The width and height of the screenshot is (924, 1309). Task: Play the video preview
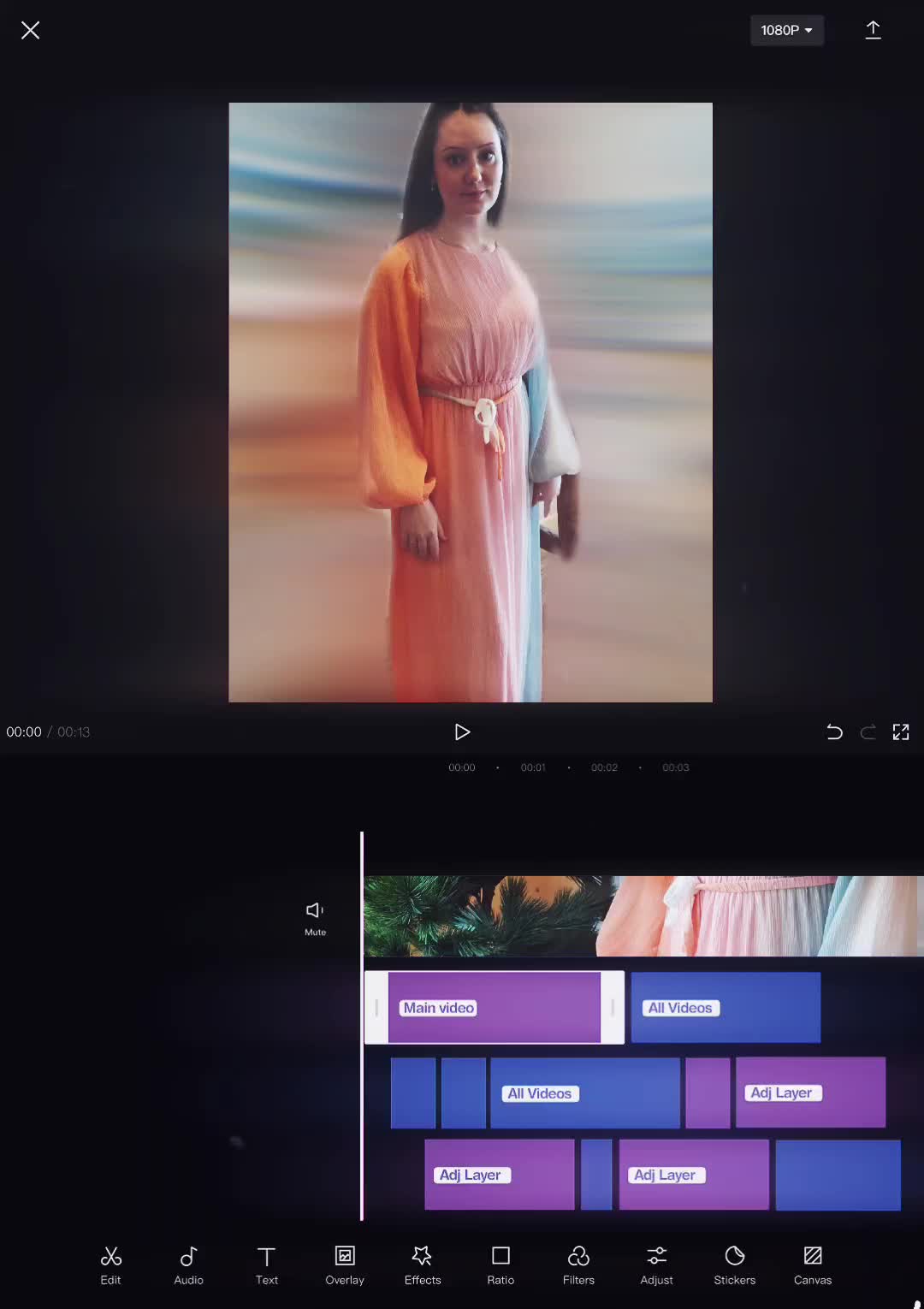pyautogui.click(x=462, y=732)
